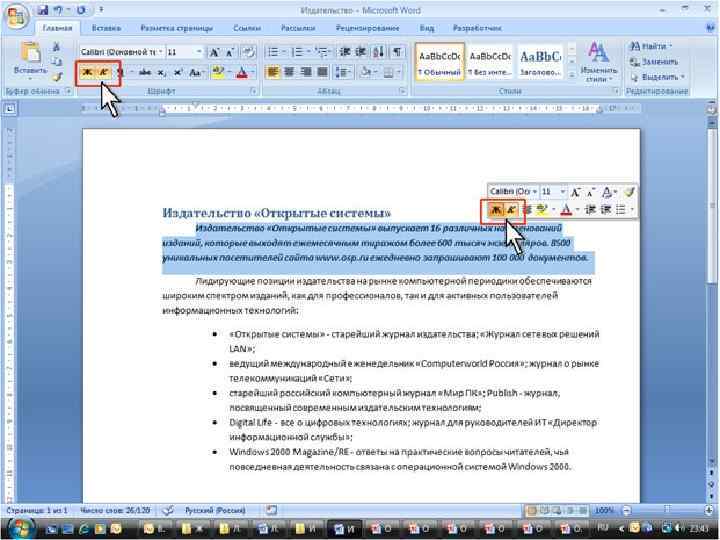Click Grow Font on the mini toolbar

(576, 192)
